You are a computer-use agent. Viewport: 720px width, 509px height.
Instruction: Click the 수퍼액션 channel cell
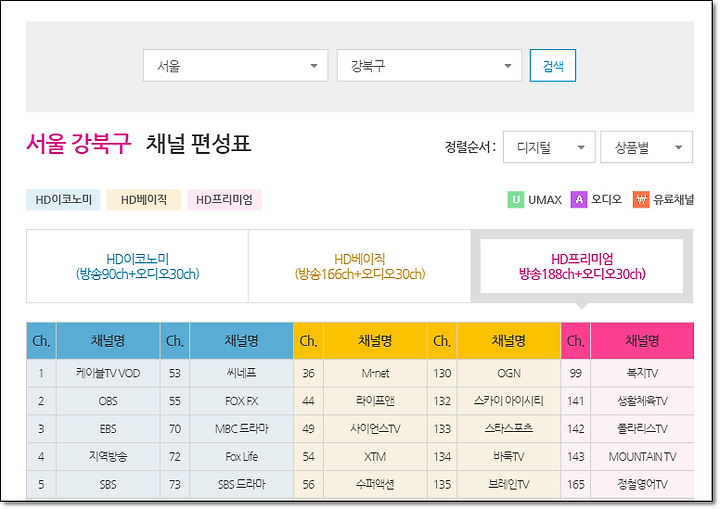pyautogui.click(x=375, y=485)
